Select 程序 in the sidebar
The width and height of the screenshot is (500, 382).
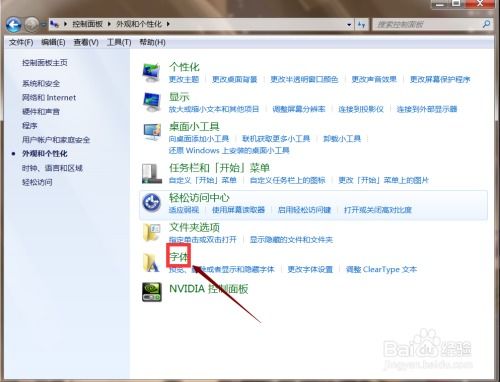point(30,126)
